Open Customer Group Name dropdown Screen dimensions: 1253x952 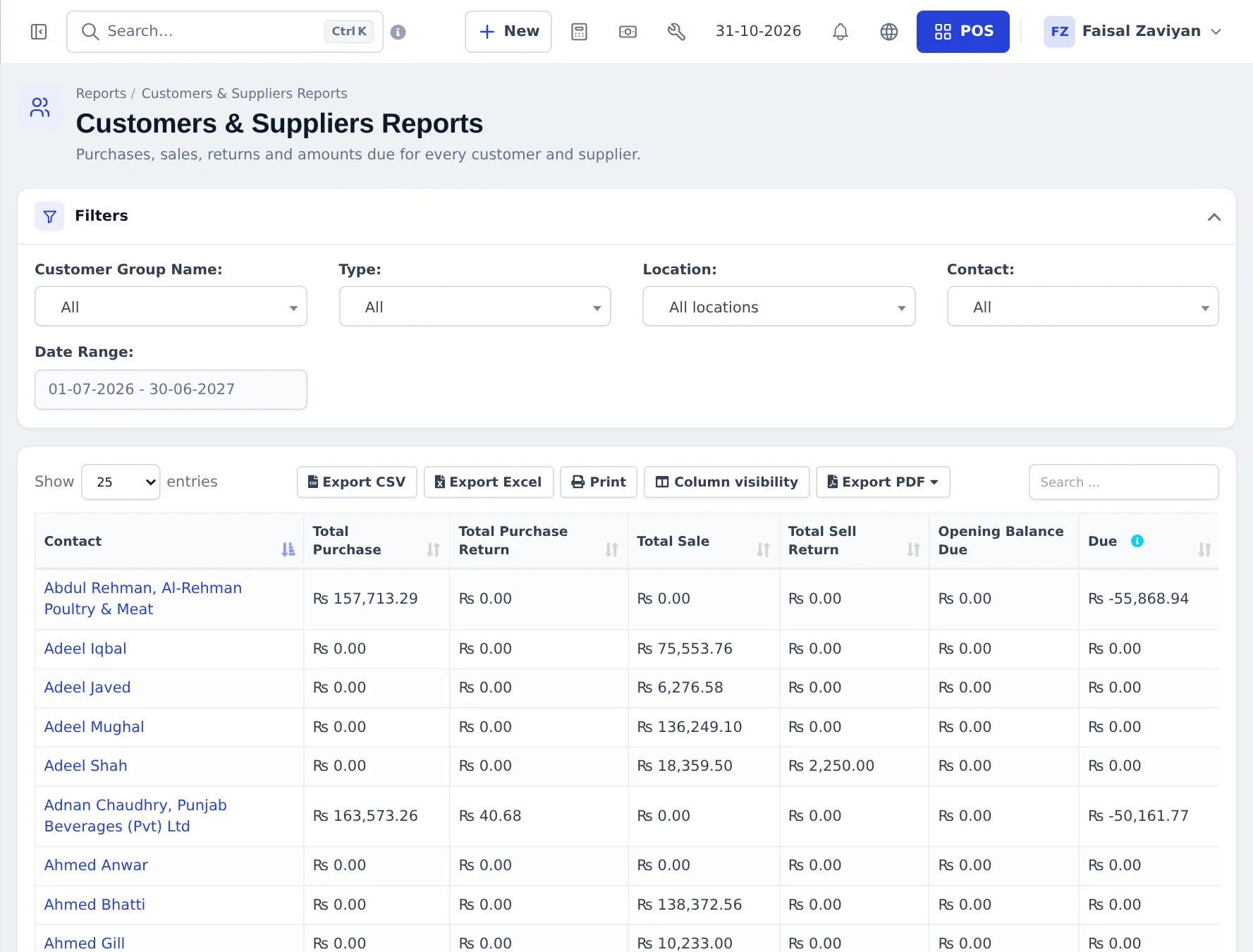pos(171,307)
